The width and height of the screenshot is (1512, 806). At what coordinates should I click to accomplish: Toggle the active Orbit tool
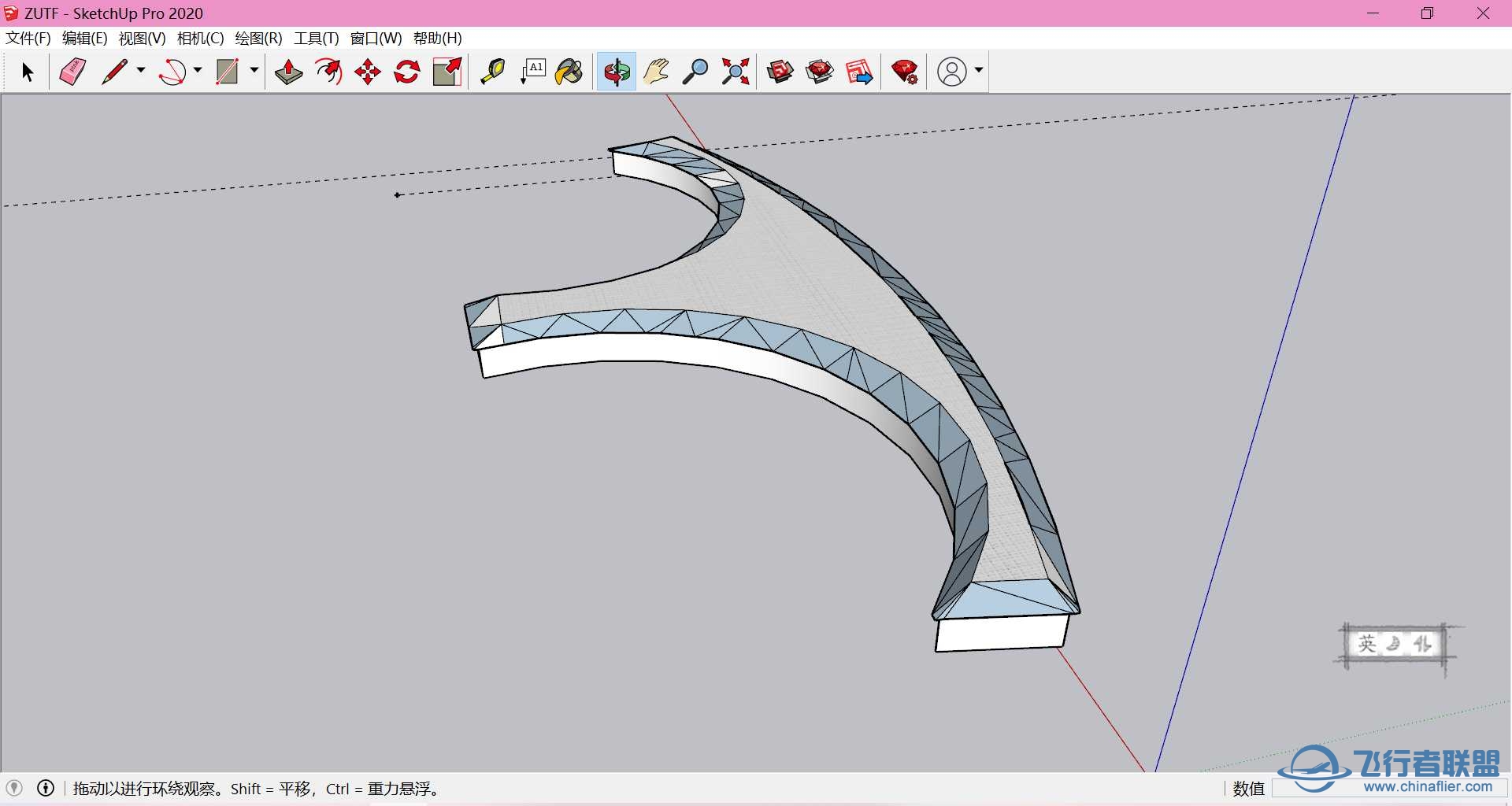pos(617,72)
